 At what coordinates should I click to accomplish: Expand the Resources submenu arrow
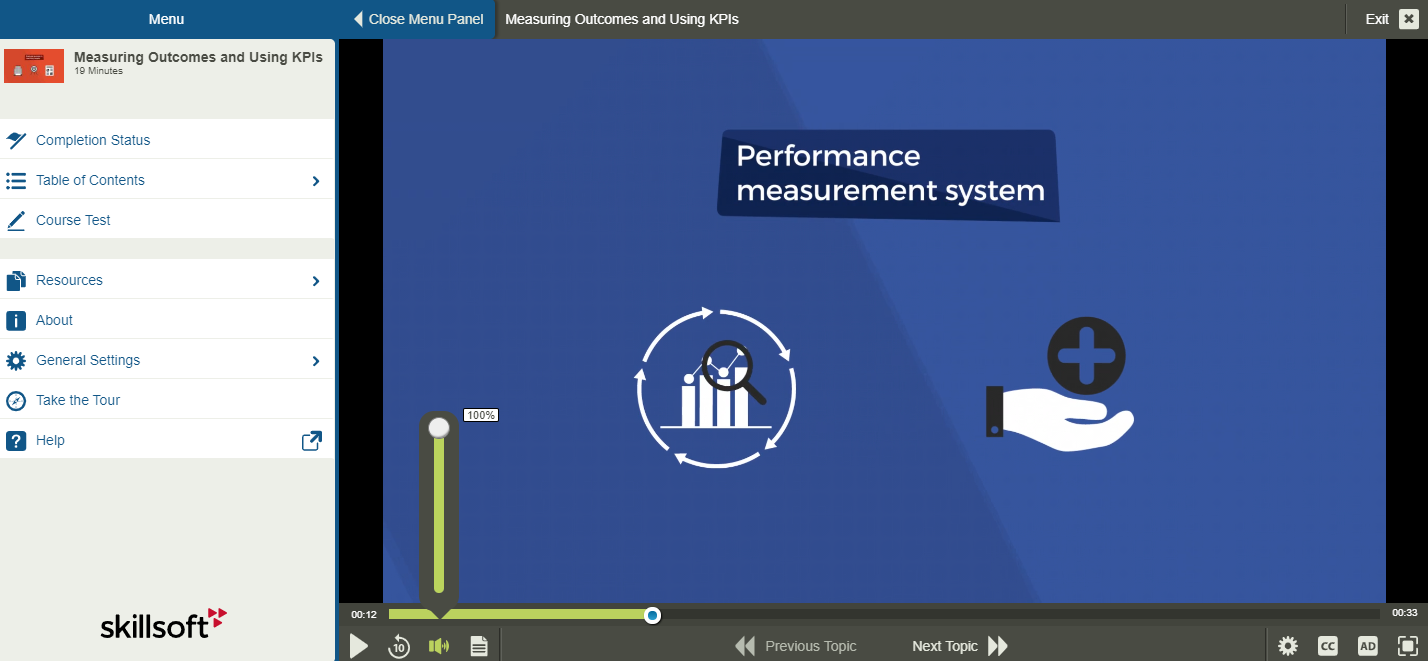point(316,281)
